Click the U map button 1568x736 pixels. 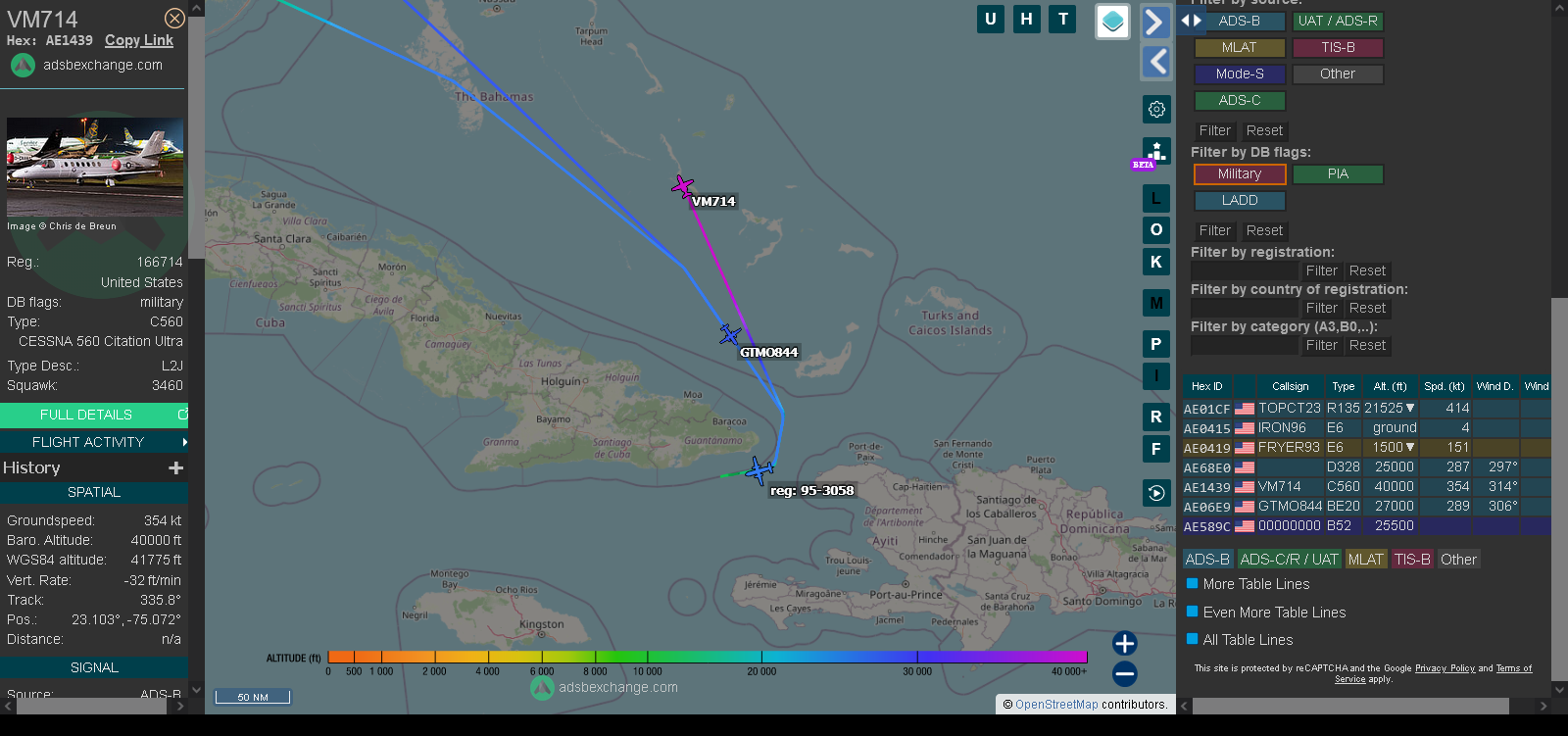(991, 19)
